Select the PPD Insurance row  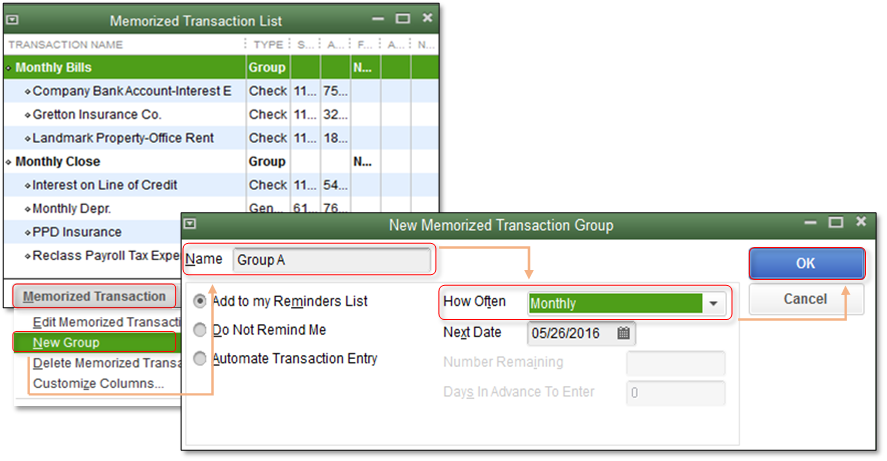pyautogui.click(x=93, y=232)
